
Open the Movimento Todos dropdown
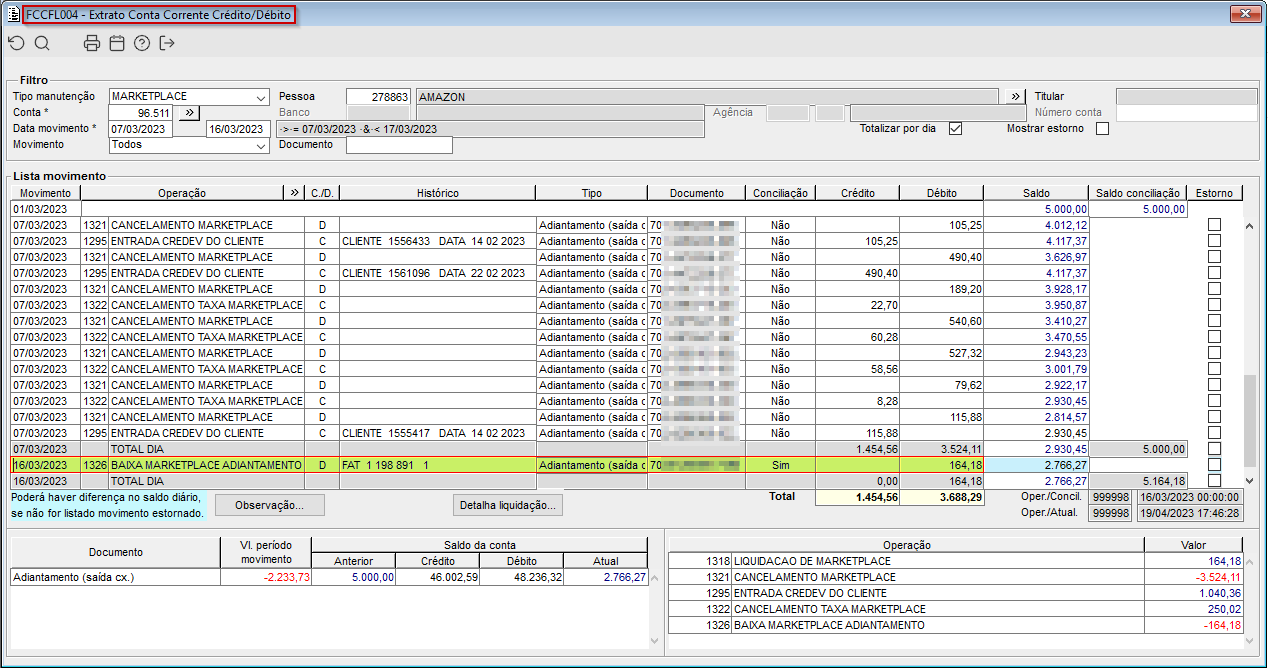pyautogui.click(x=261, y=145)
